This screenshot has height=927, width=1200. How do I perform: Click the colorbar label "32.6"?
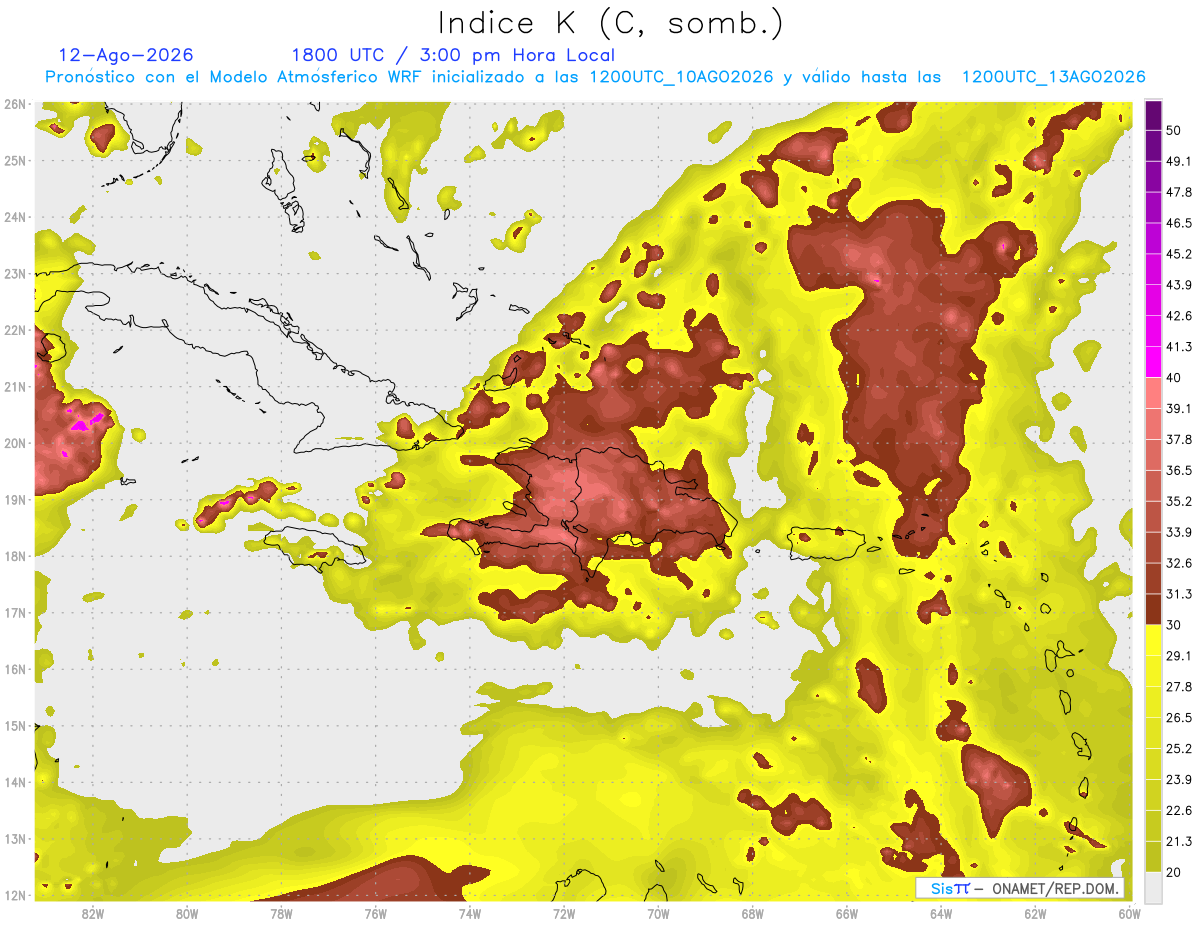1178,563
